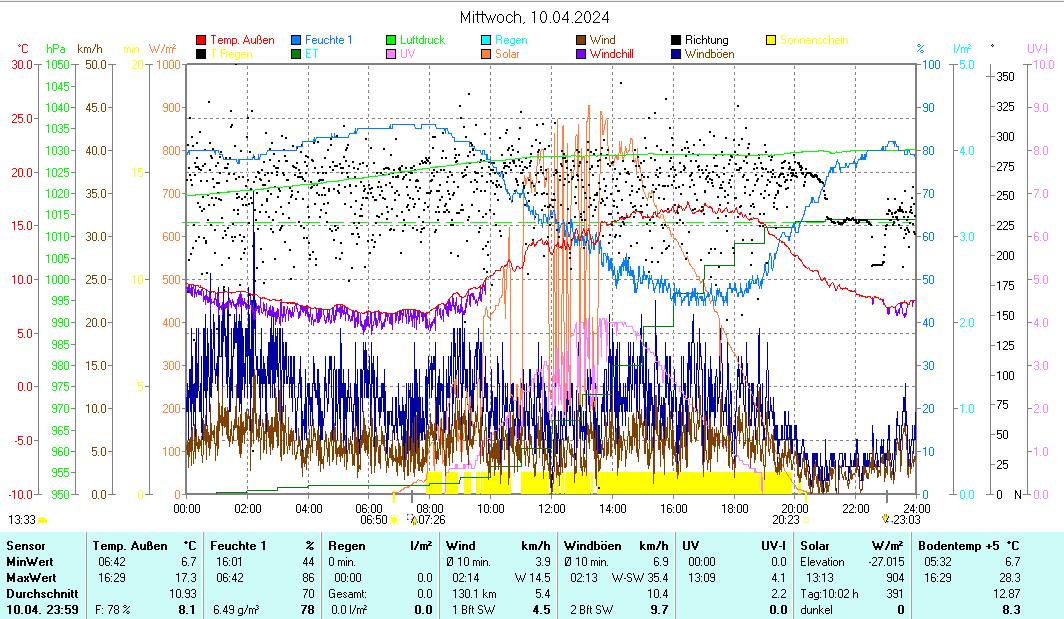1064x619 pixels.
Task: Click the yellow Sonnenschein legend swatch
Action: pos(772,40)
